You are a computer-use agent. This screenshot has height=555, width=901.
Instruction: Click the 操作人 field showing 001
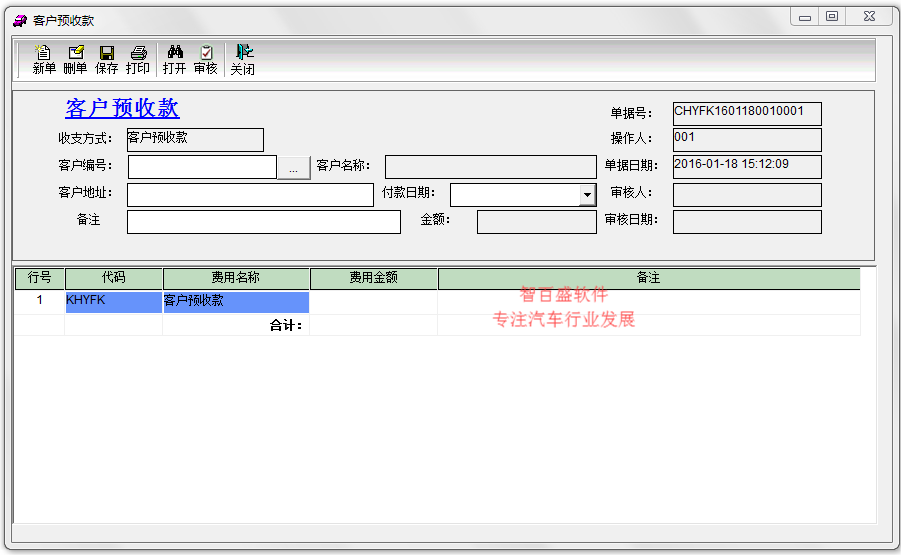[x=747, y=140]
